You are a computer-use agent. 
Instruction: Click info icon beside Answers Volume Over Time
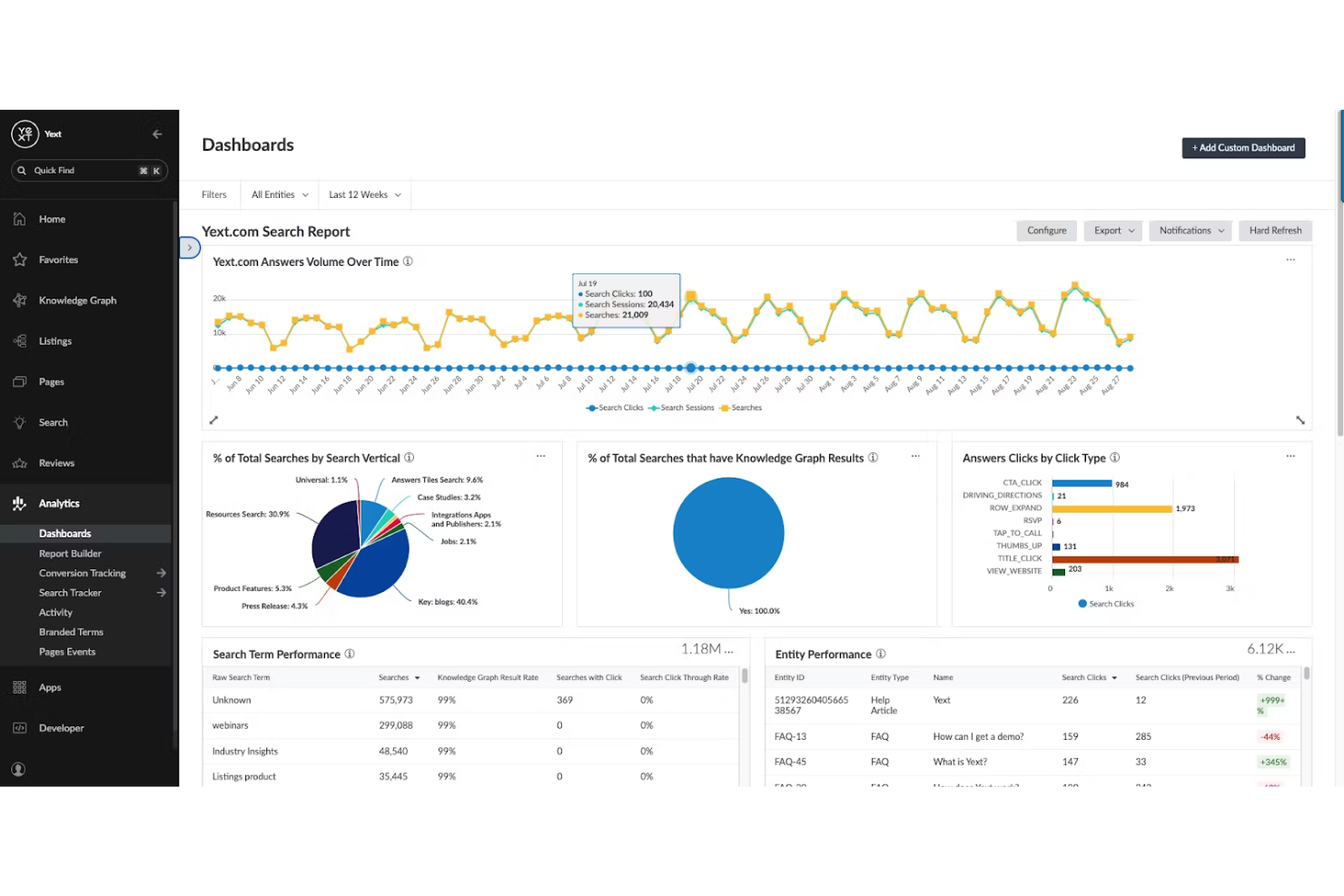pos(408,261)
